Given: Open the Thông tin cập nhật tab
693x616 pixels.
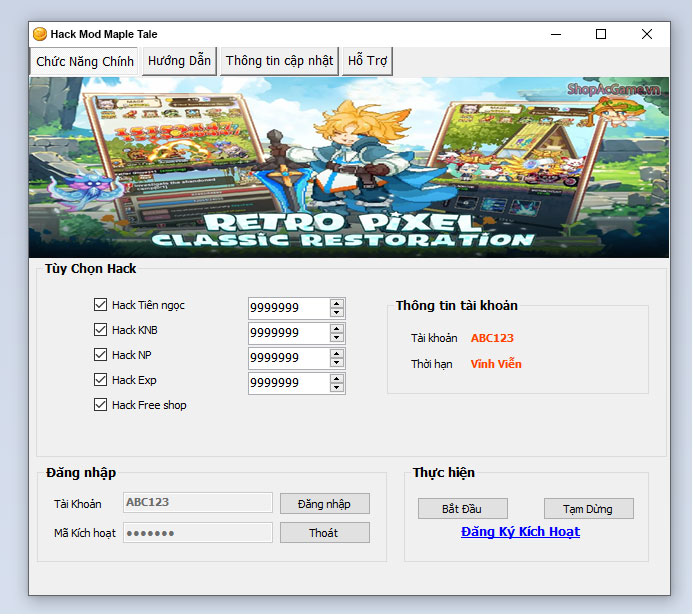Looking at the screenshot, I should (x=279, y=61).
